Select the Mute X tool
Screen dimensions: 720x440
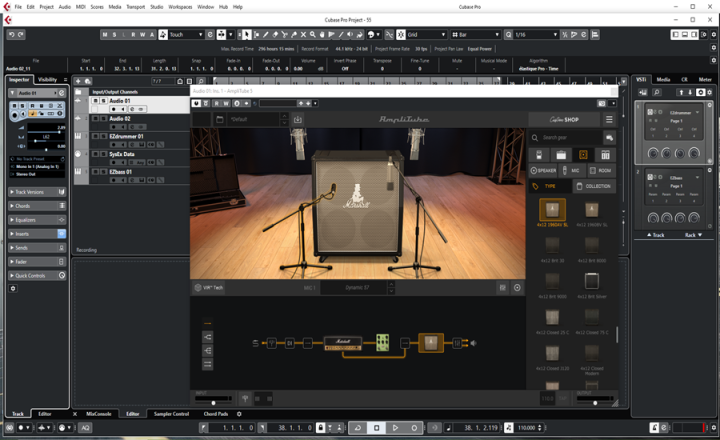303,34
